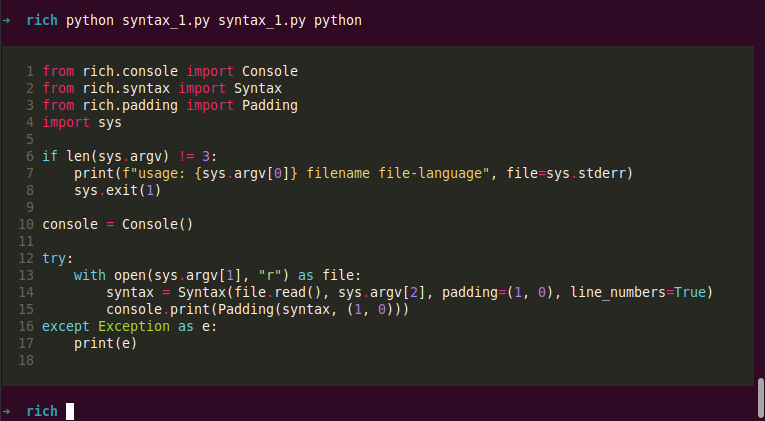765x421 pixels.
Task: Click the 'except' keyword on line 16
Action: [66, 326]
